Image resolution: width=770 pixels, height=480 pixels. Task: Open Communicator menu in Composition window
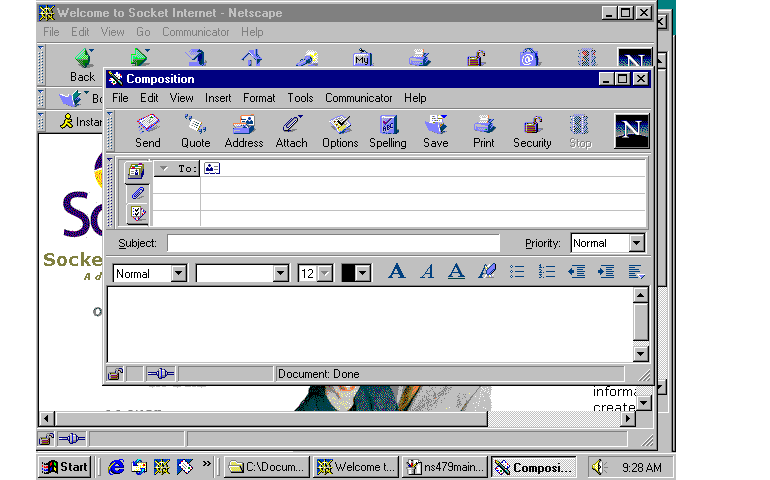point(358,98)
